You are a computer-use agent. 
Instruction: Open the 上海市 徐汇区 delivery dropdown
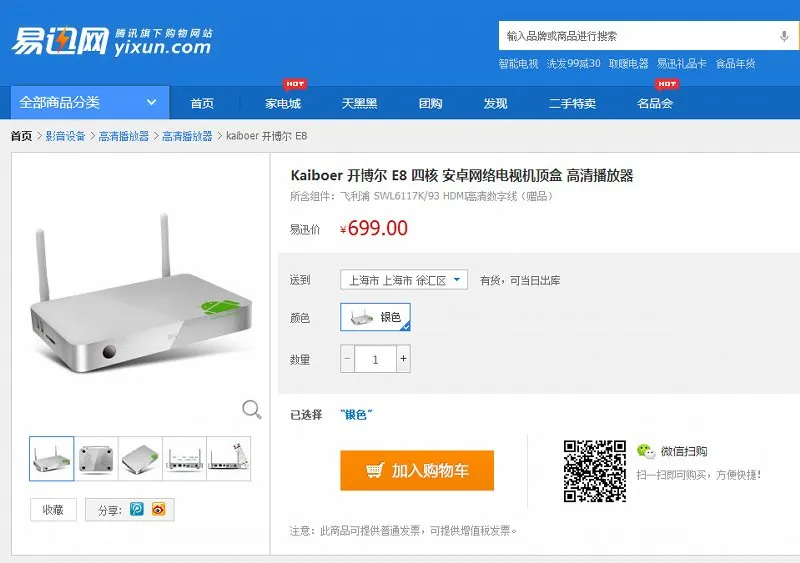pos(404,280)
